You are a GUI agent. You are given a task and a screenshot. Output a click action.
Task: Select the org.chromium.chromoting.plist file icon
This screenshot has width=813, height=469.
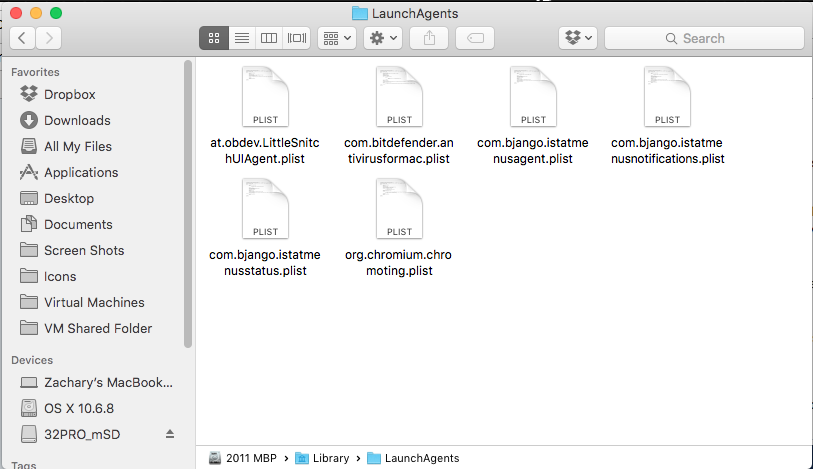399,208
